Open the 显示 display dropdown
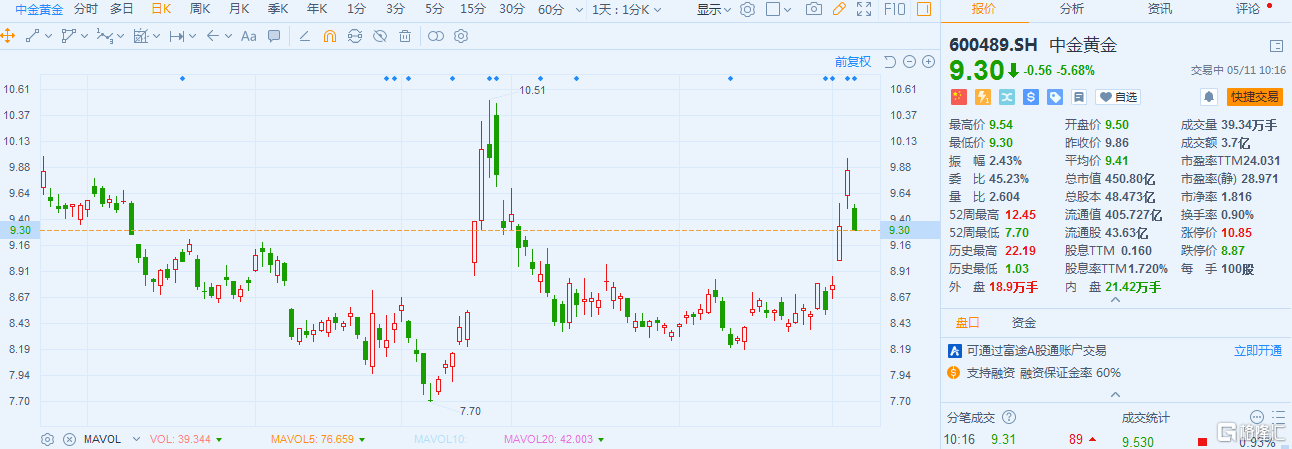 coord(714,9)
